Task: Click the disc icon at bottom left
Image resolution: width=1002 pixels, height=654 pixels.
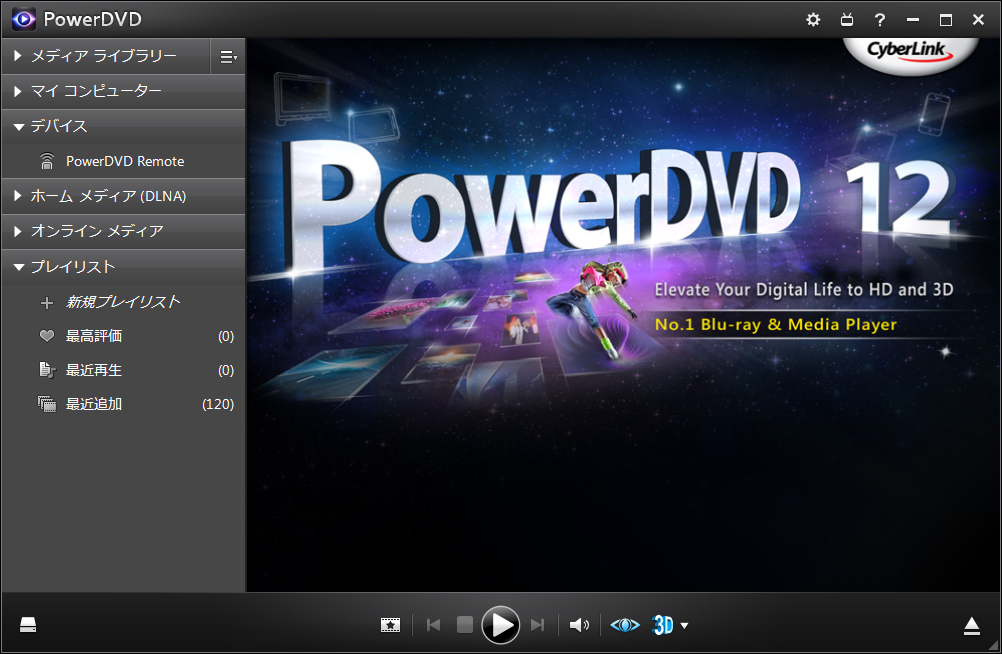Action: 28,624
